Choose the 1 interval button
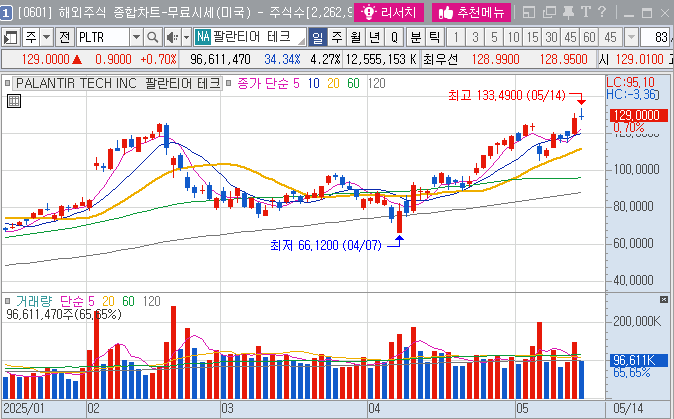This screenshot has width=674, height=419. (456, 38)
